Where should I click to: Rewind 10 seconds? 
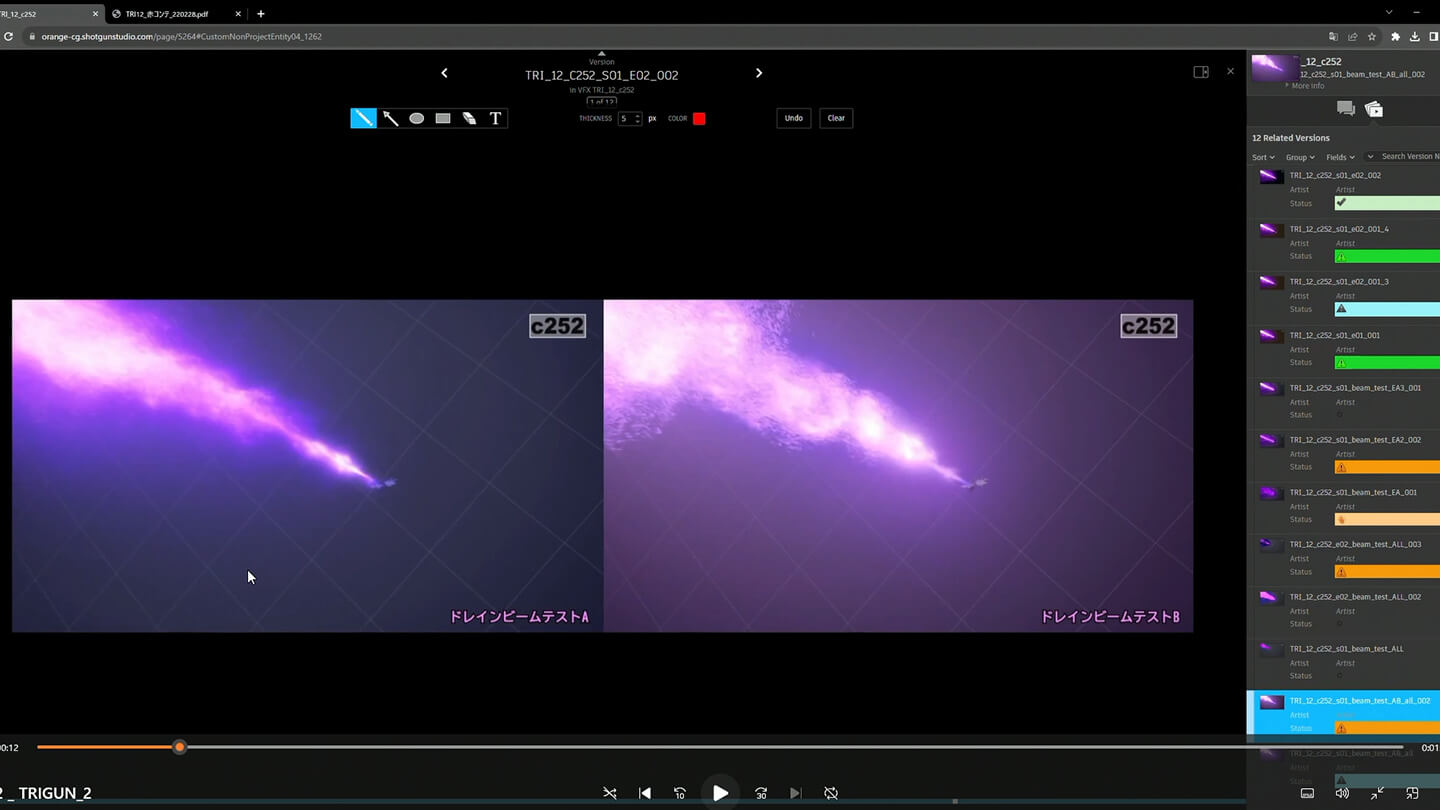[680, 793]
